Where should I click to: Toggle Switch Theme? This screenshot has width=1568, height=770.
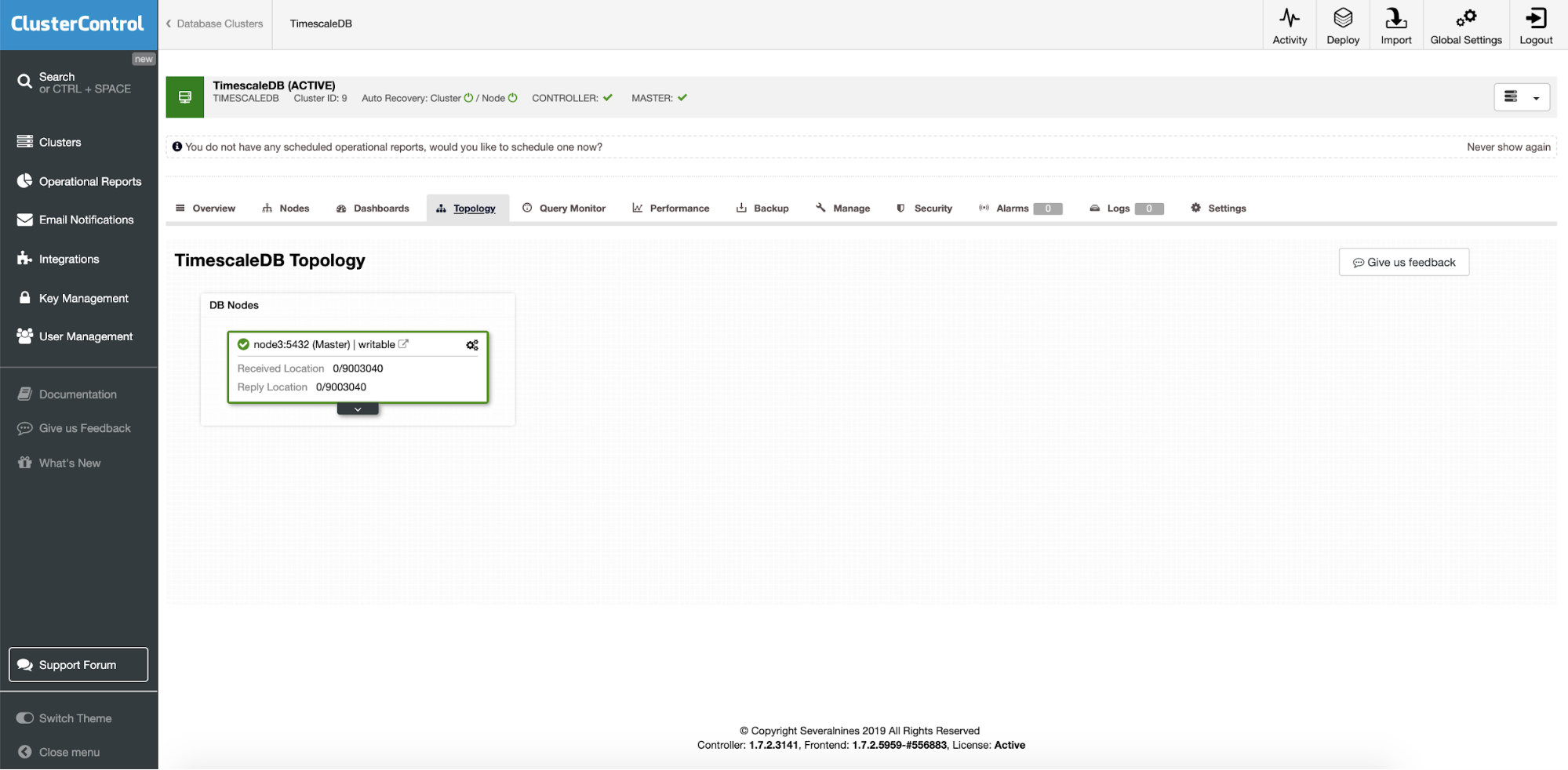coord(75,717)
